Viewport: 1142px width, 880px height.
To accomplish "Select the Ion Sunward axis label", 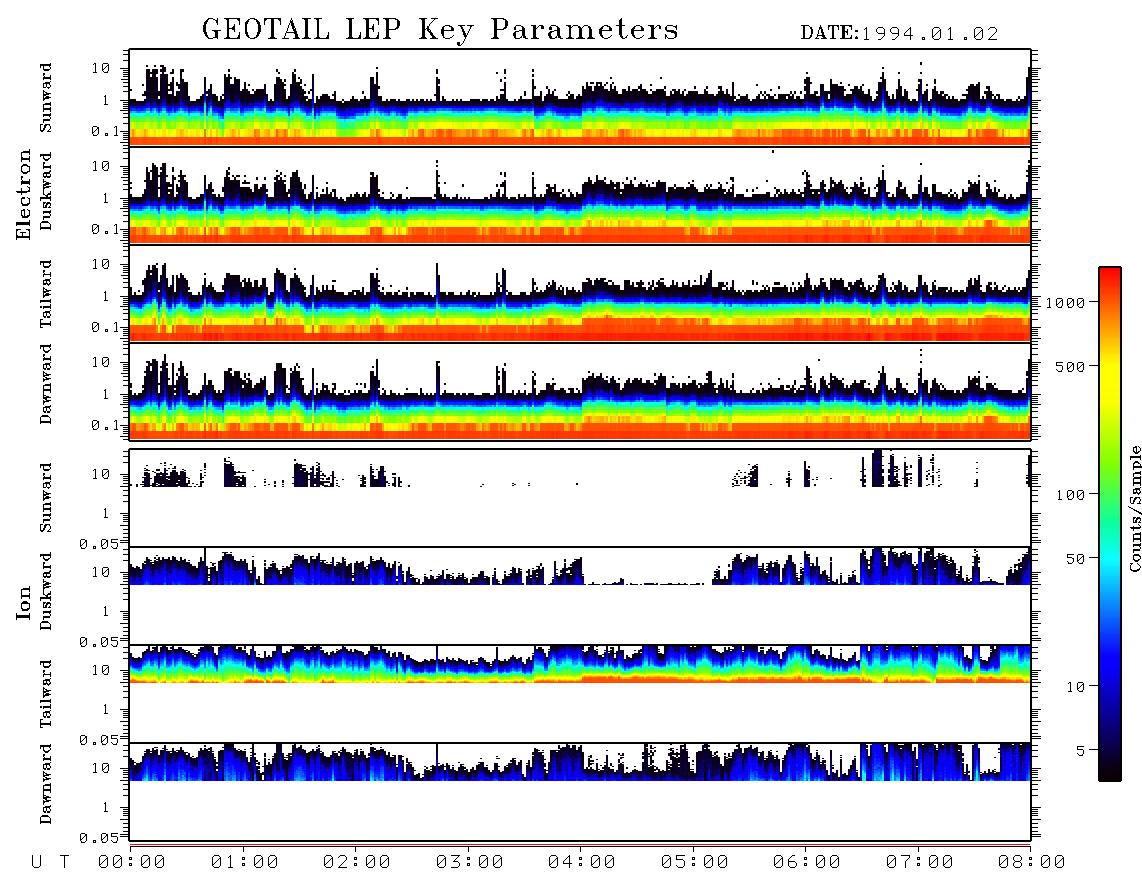I will (x=46, y=498).
